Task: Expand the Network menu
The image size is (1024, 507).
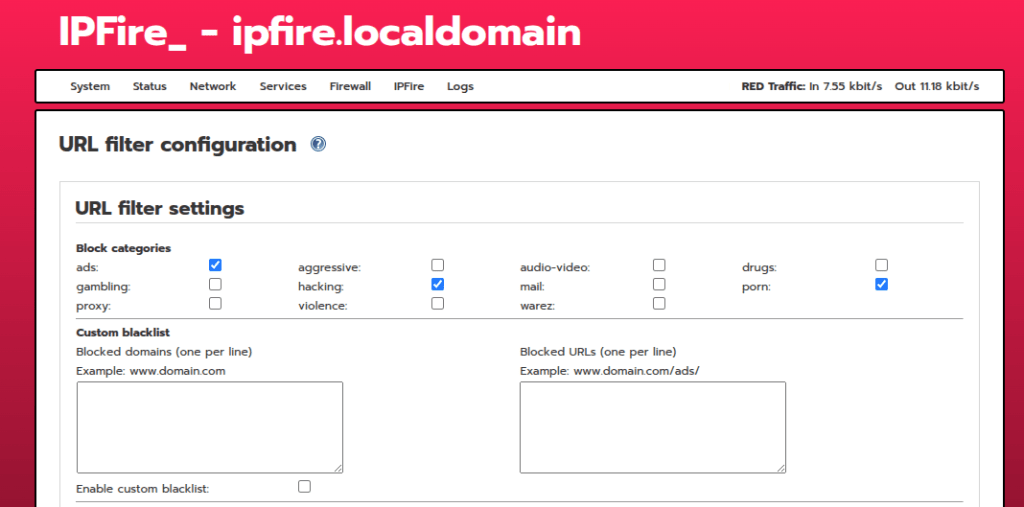Action: (213, 86)
